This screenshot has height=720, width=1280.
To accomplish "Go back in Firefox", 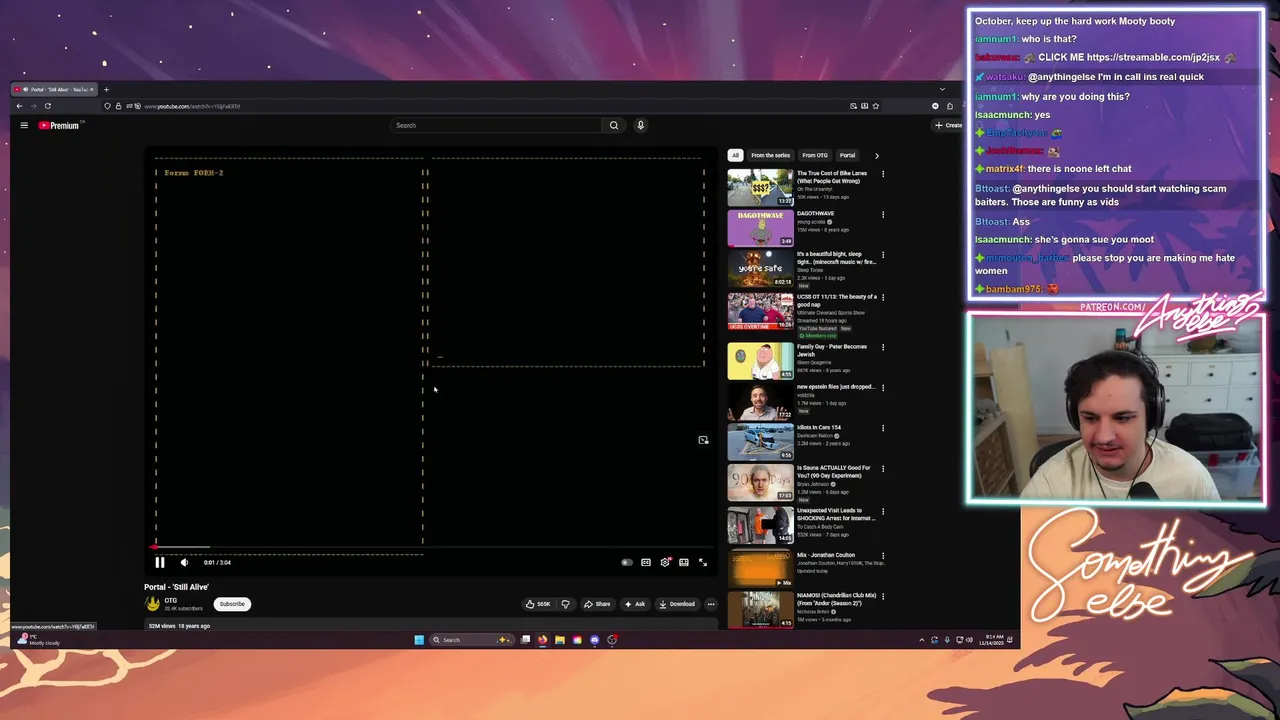I will 19,106.
